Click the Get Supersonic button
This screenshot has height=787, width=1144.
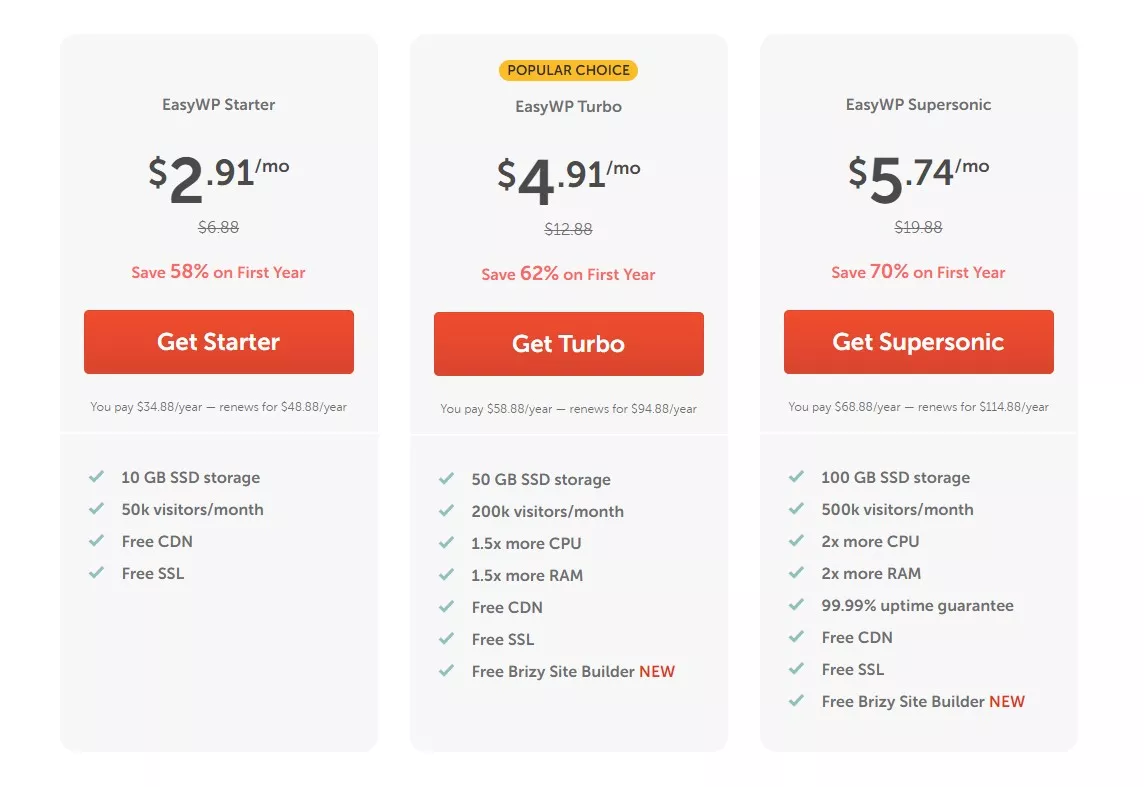(x=919, y=342)
